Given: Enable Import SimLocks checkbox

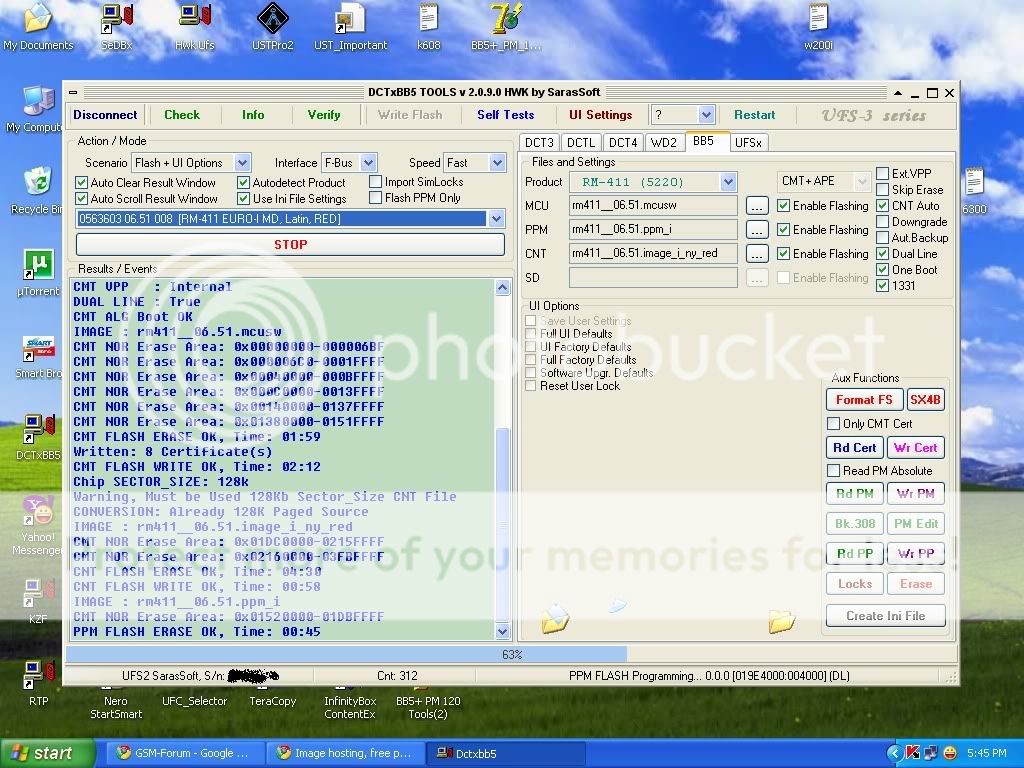Looking at the screenshot, I should 376,182.
